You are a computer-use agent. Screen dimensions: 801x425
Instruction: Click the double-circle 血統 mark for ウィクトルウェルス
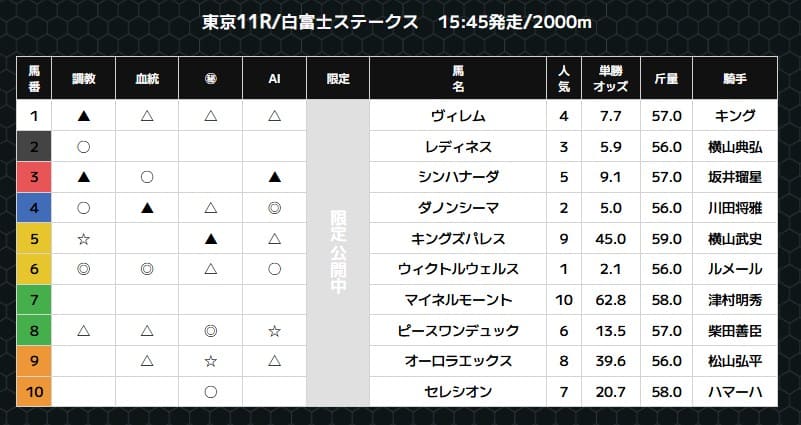click(146, 269)
